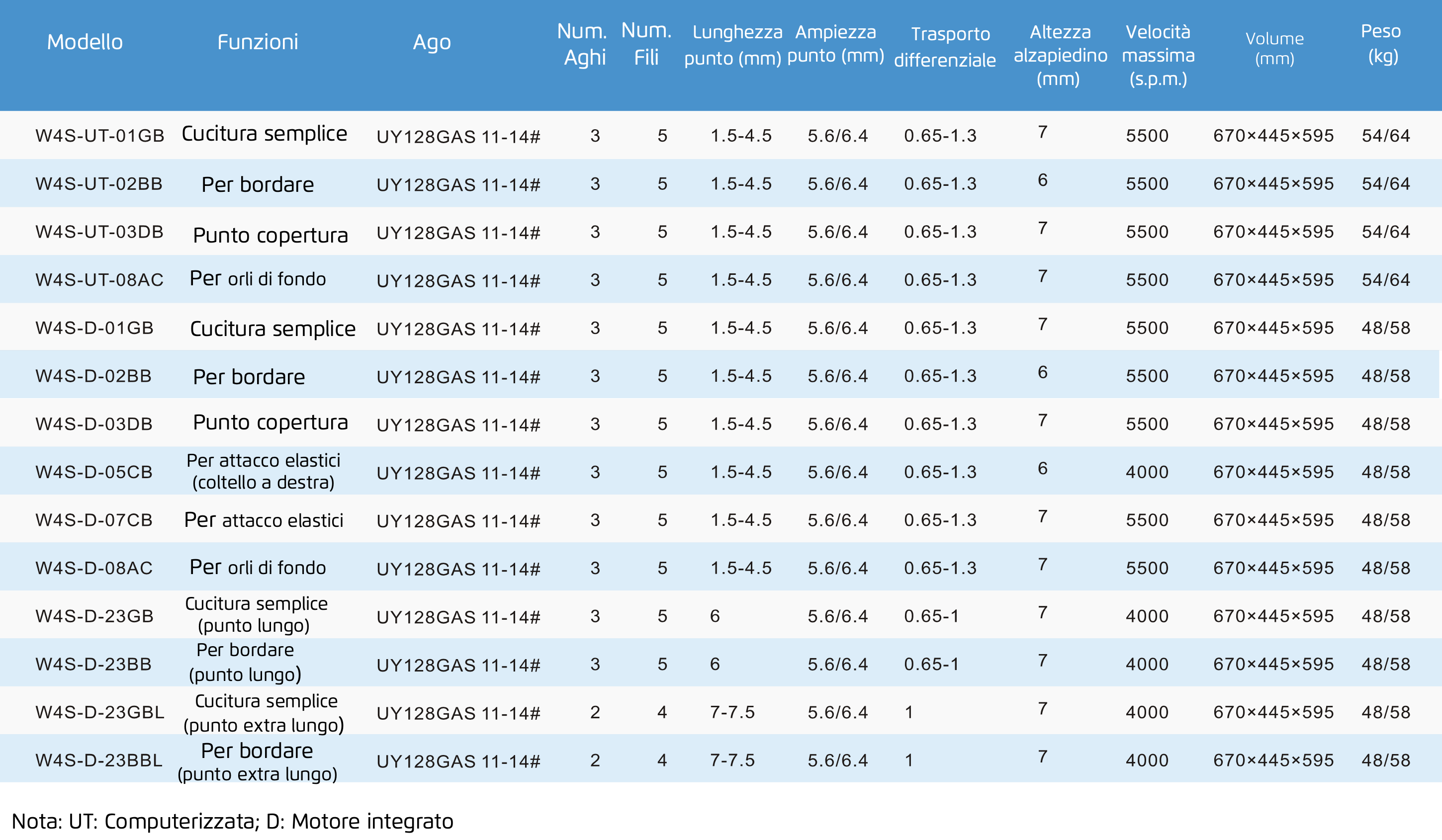This screenshot has width=1442, height=840.
Task: Click Per orli di fondo, W4S-UT-08AC row
Action: (258, 278)
